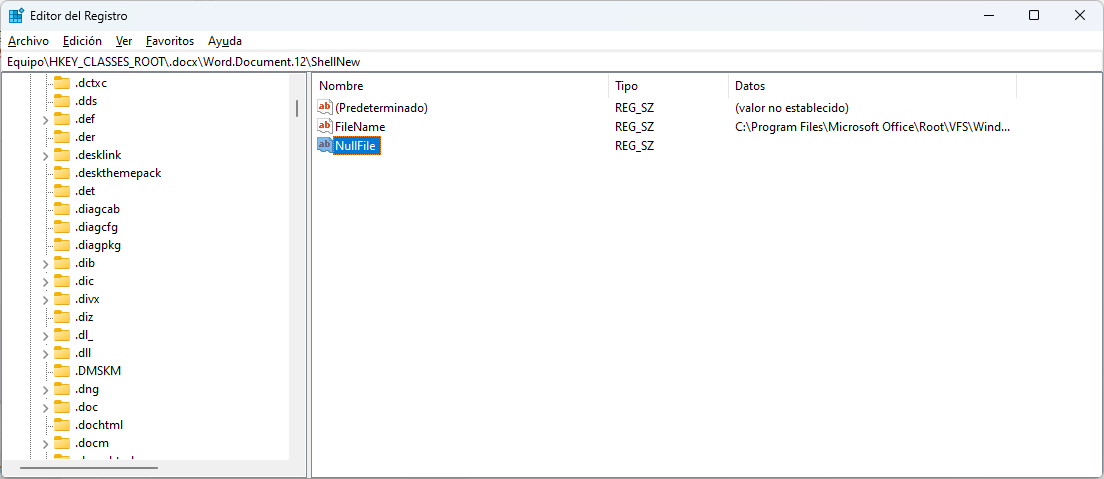Screen dimensions: 1104x479
Task: Select the .det folder icon
Action: [x=63, y=191]
